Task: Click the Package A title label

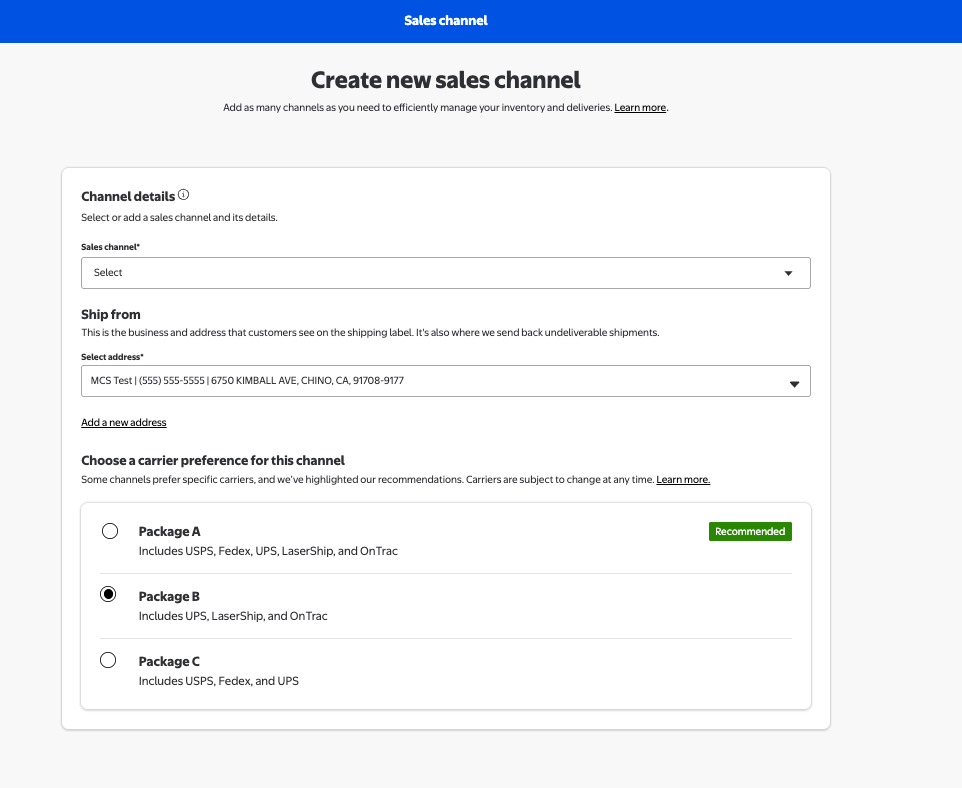Action: point(169,532)
